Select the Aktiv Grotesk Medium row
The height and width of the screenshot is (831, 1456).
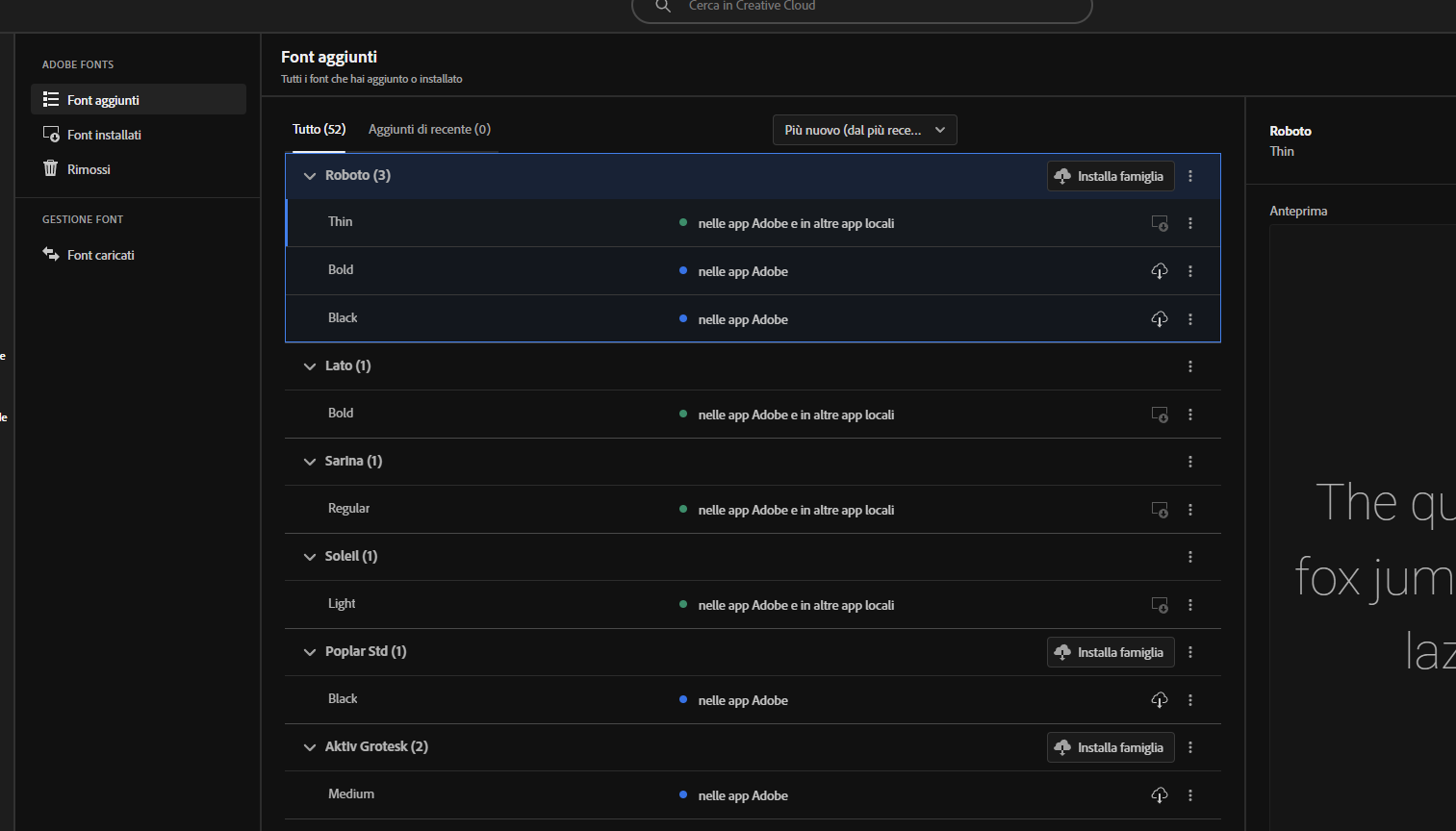pyautogui.click(x=753, y=795)
